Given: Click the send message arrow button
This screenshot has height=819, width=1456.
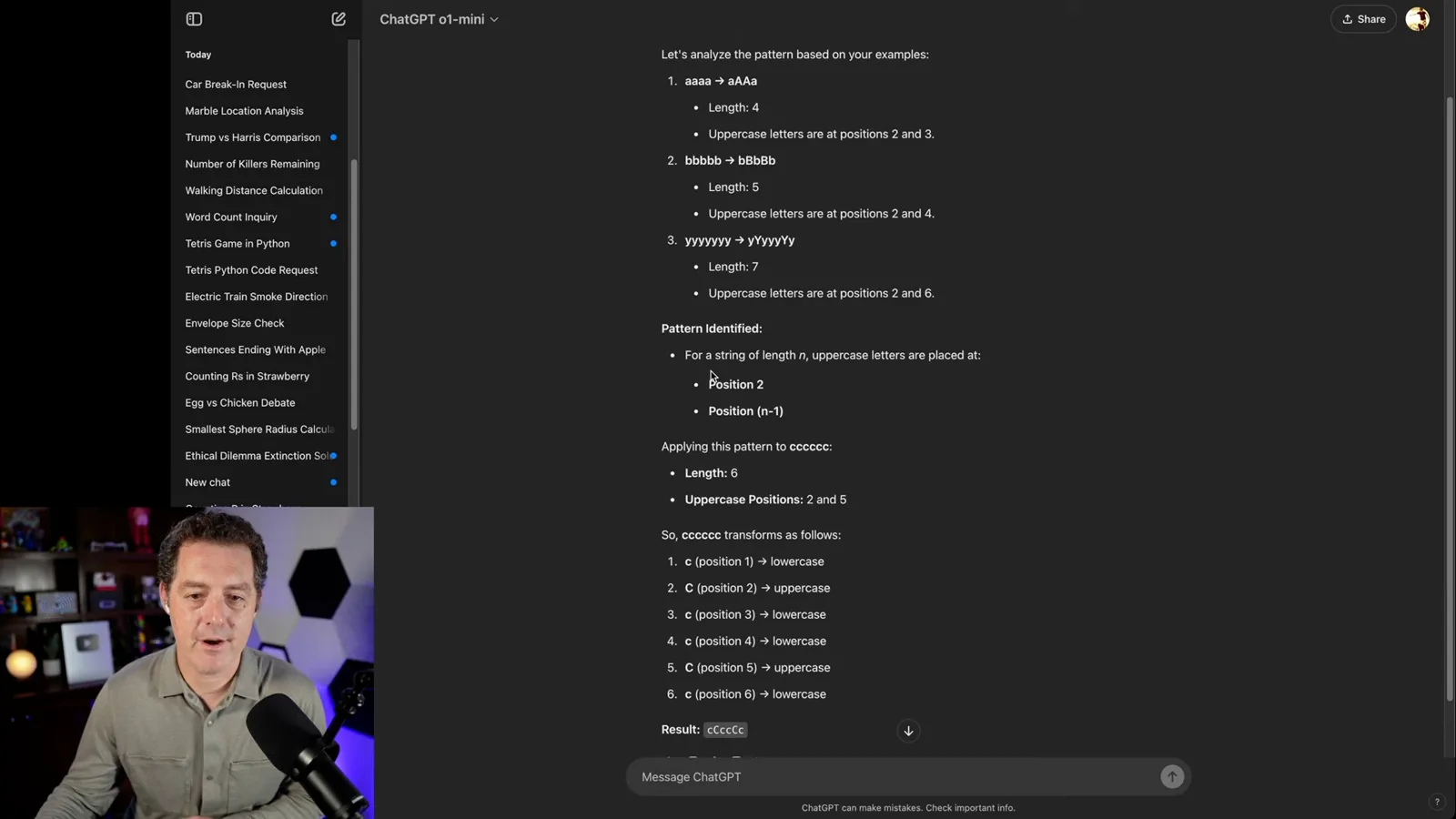Looking at the screenshot, I should (x=1172, y=776).
